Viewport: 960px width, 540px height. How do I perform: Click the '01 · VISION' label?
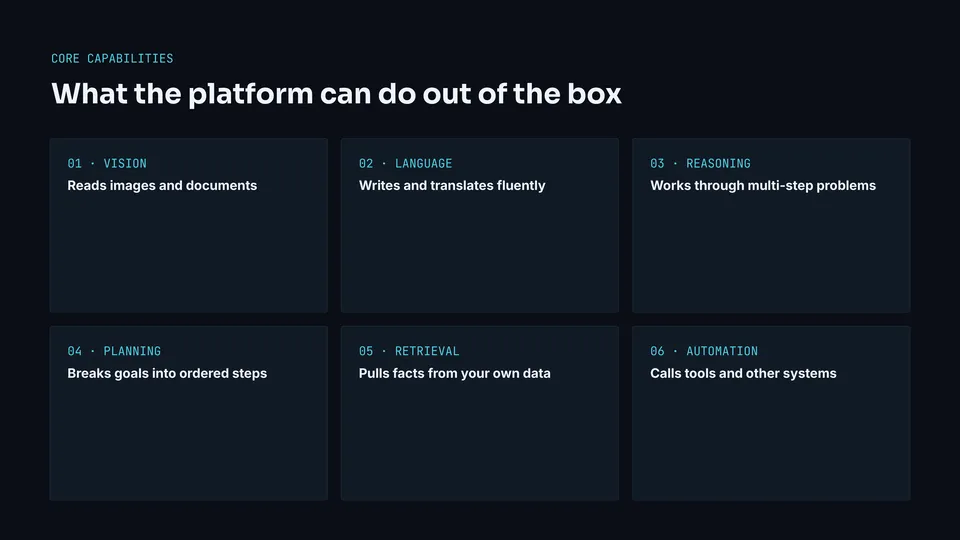point(107,163)
